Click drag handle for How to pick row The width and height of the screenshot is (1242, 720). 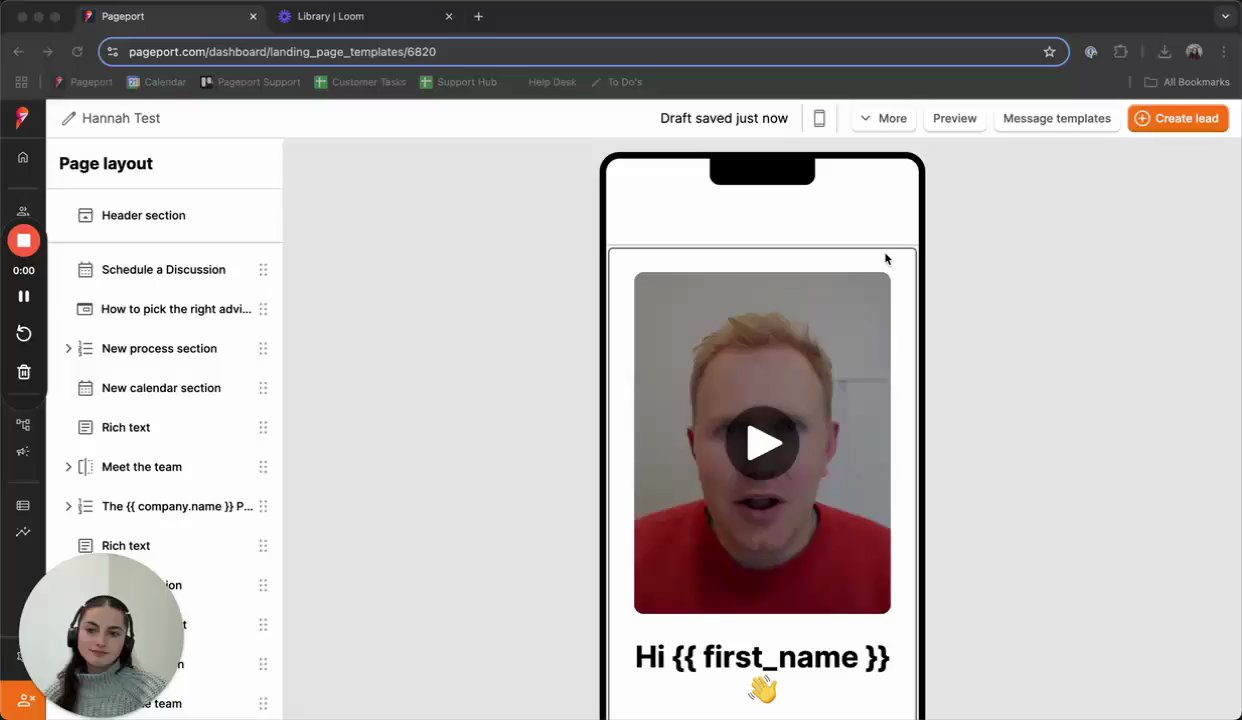[263, 309]
